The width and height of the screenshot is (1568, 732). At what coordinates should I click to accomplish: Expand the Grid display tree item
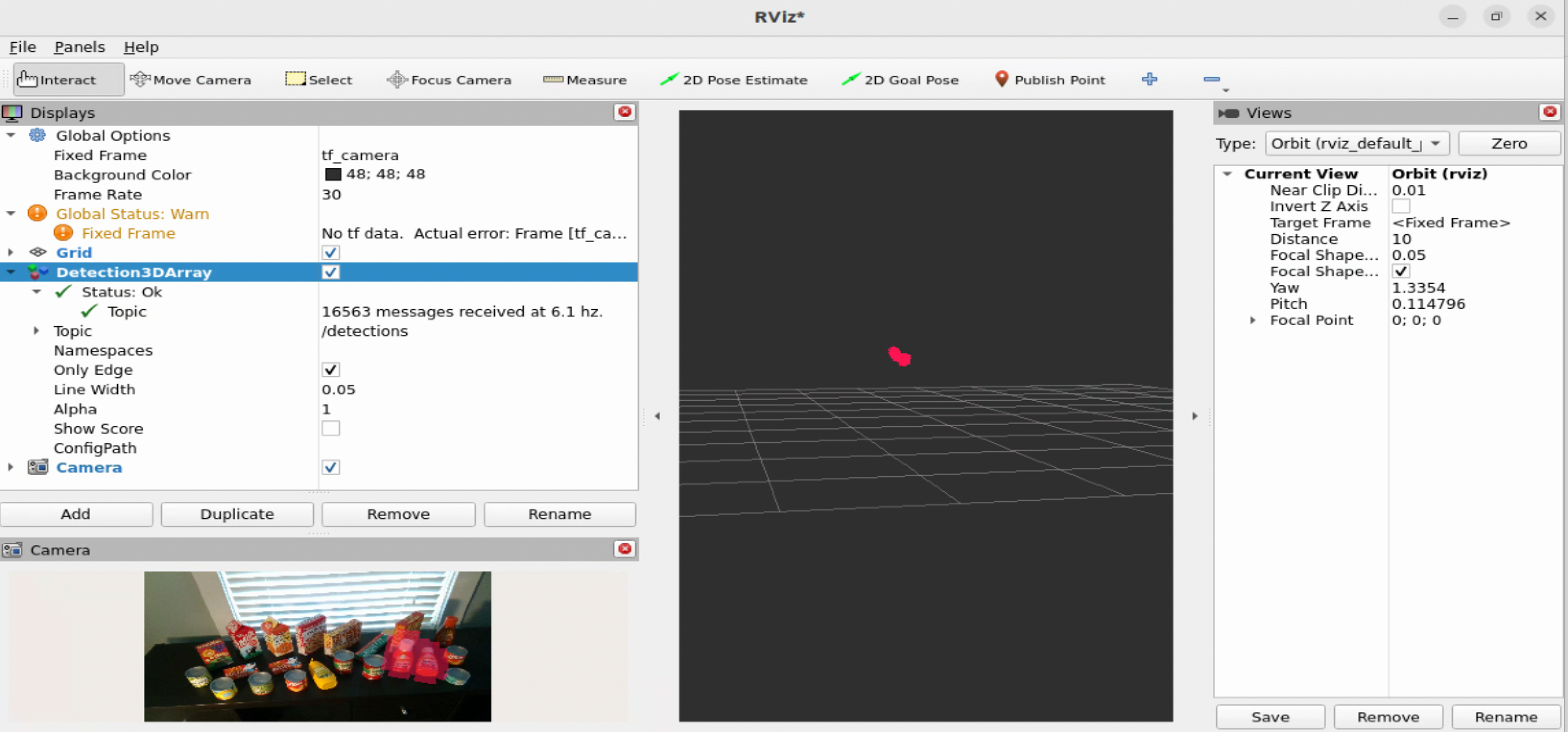point(11,252)
